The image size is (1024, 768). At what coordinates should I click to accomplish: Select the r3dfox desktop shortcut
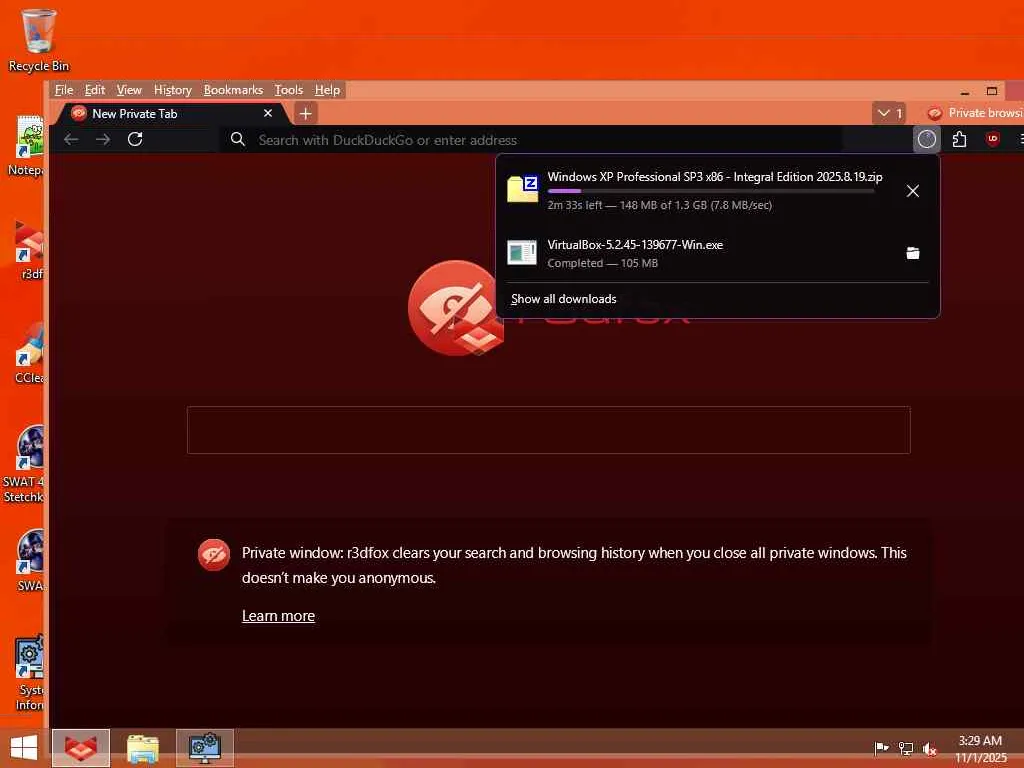coord(29,249)
